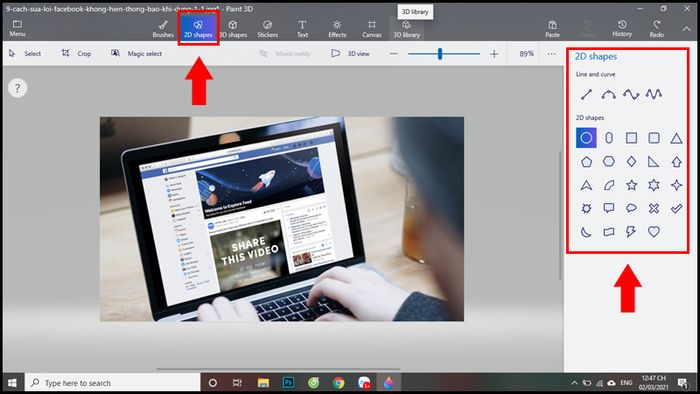Open the three-dots more options menu

[551, 54]
